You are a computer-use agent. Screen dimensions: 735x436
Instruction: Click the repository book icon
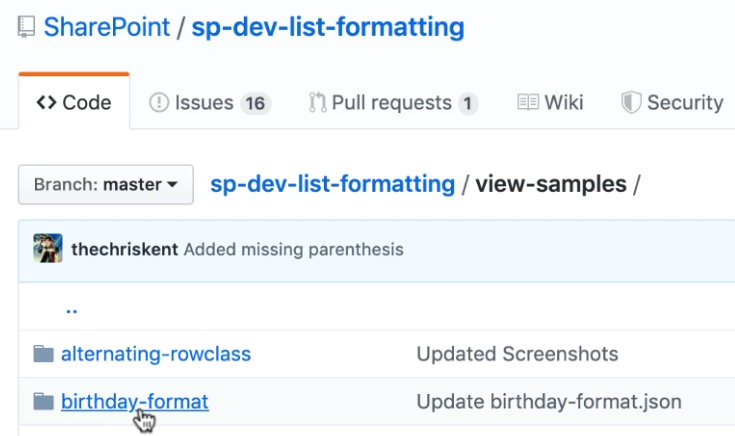(x=26, y=27)
